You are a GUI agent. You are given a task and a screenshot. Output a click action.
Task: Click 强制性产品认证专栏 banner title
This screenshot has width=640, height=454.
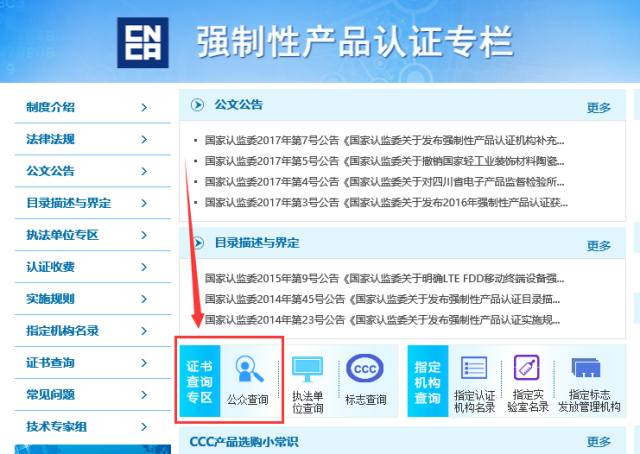pos(355,41)
